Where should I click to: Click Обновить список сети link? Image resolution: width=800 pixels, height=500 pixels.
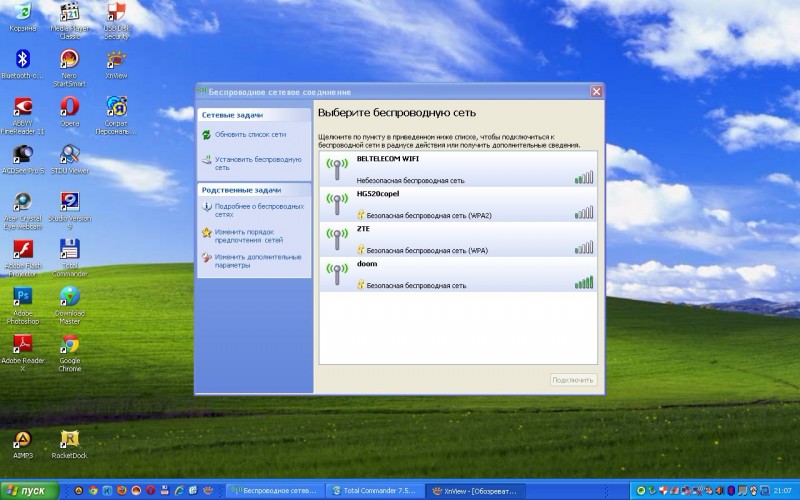[251, 135]
